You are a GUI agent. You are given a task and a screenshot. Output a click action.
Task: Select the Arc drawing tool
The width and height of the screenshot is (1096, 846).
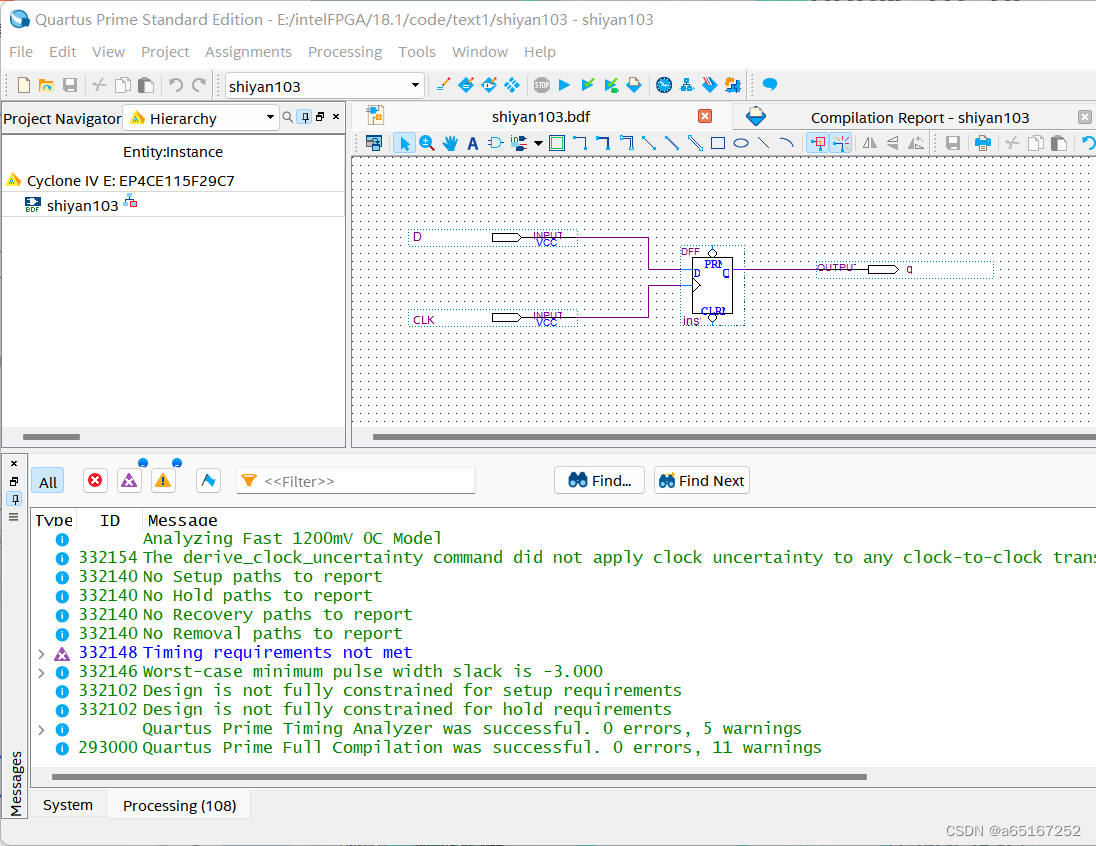(x=787, y=143)
